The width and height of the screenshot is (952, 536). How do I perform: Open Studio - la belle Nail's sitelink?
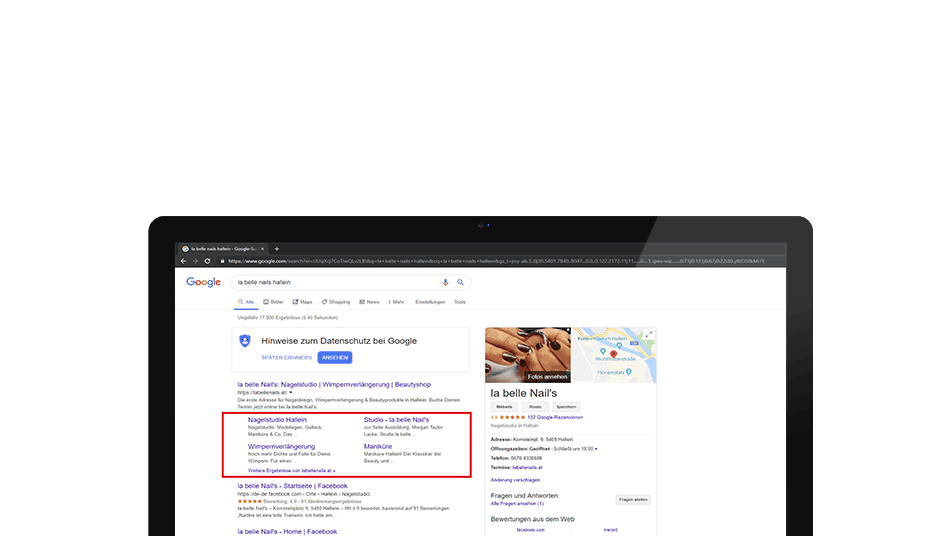click(396, 419)
